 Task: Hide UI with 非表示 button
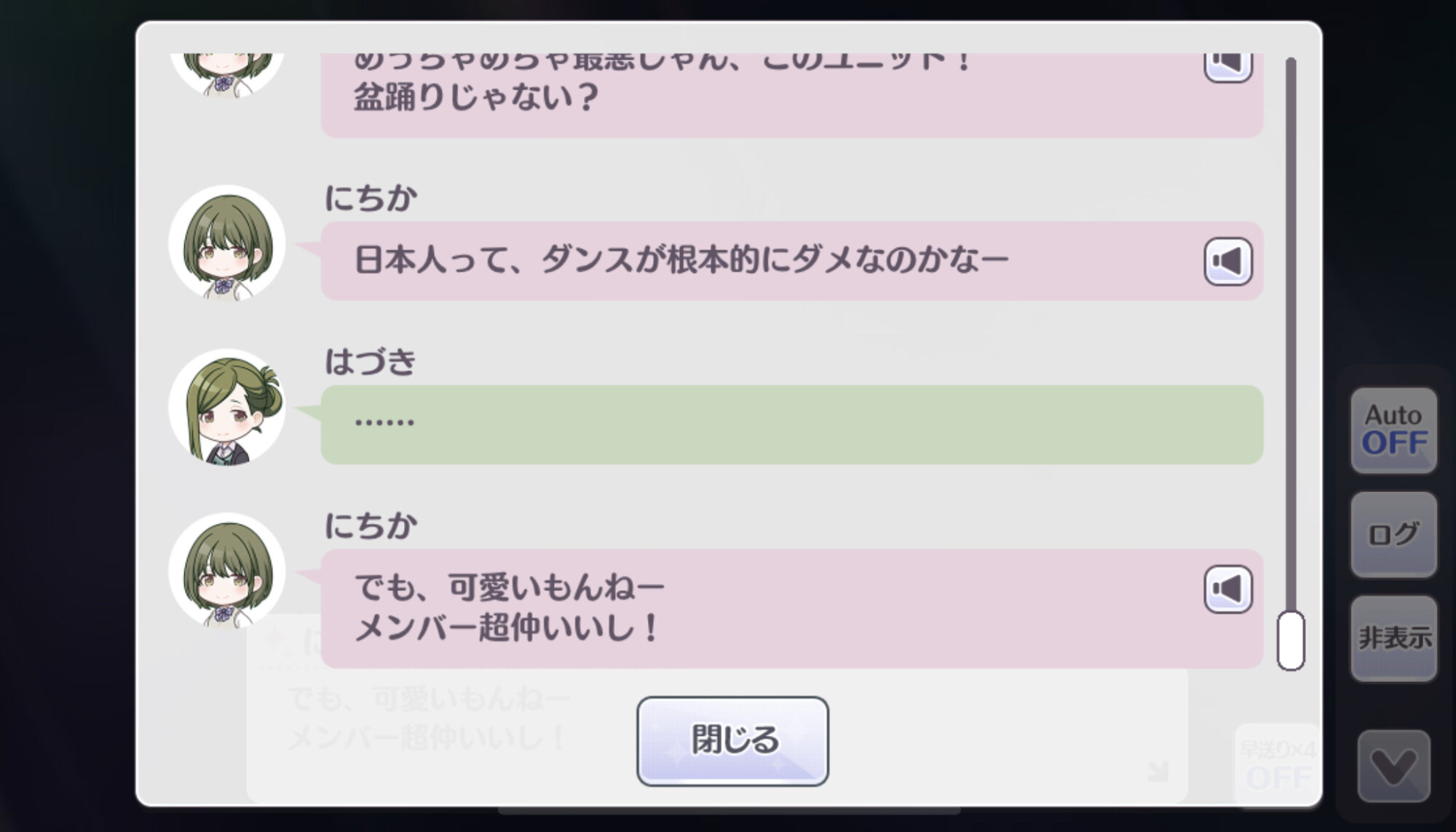1393,638
